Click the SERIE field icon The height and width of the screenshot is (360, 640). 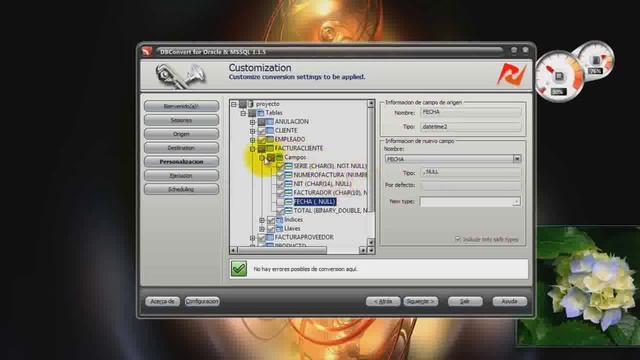tap(289, 166)
